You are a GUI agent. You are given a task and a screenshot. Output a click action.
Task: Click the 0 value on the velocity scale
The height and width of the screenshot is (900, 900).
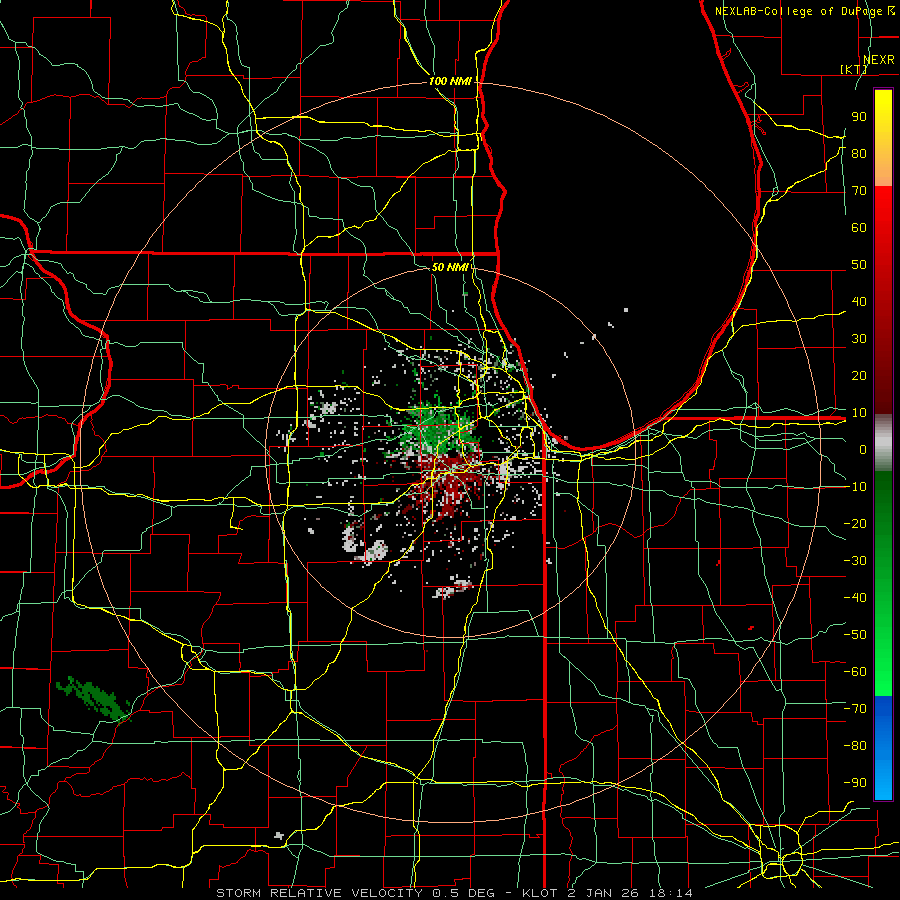pyautogui.click(x=863, y=449)
